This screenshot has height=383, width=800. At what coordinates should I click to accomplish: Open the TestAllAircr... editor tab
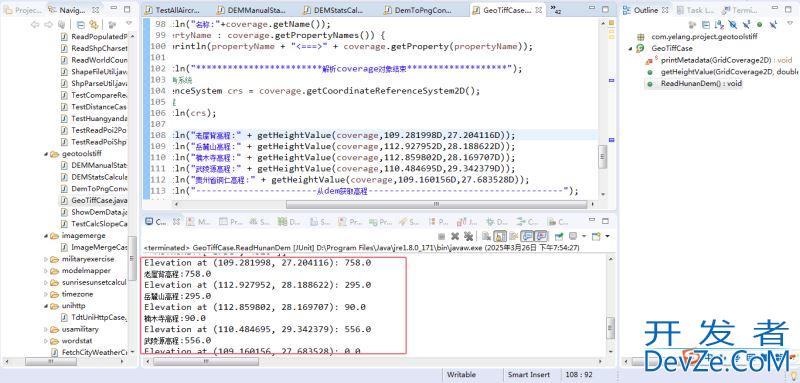click(172, 10)
